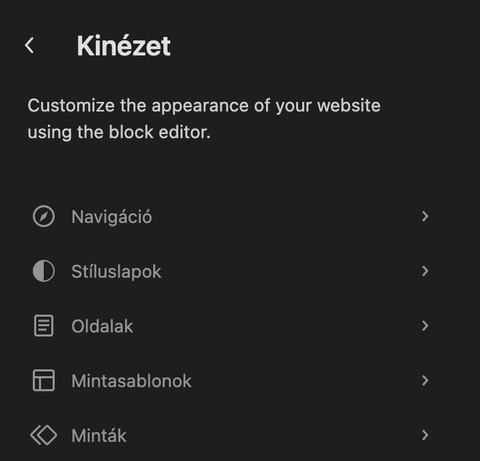The width and height of the screenshot is (480, 461).
Task: Expand the Minták chevron arrow
Action: point(425,435)
